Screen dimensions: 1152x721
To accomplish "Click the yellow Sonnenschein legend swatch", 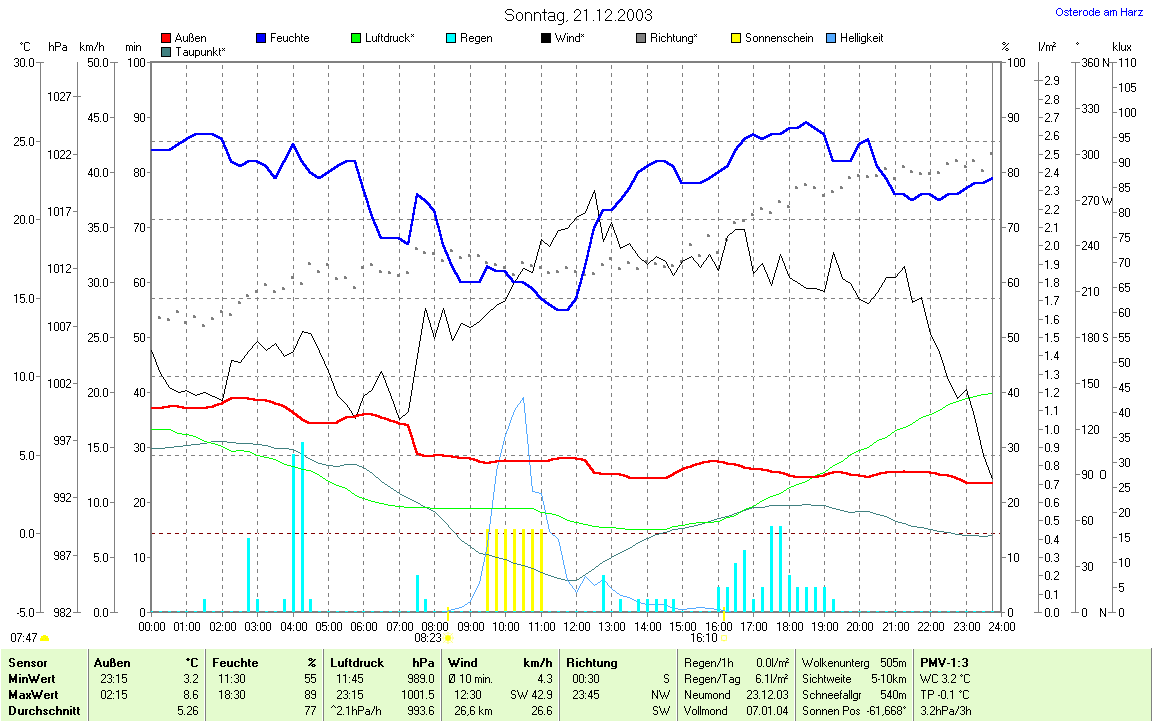I will point(736,39).
